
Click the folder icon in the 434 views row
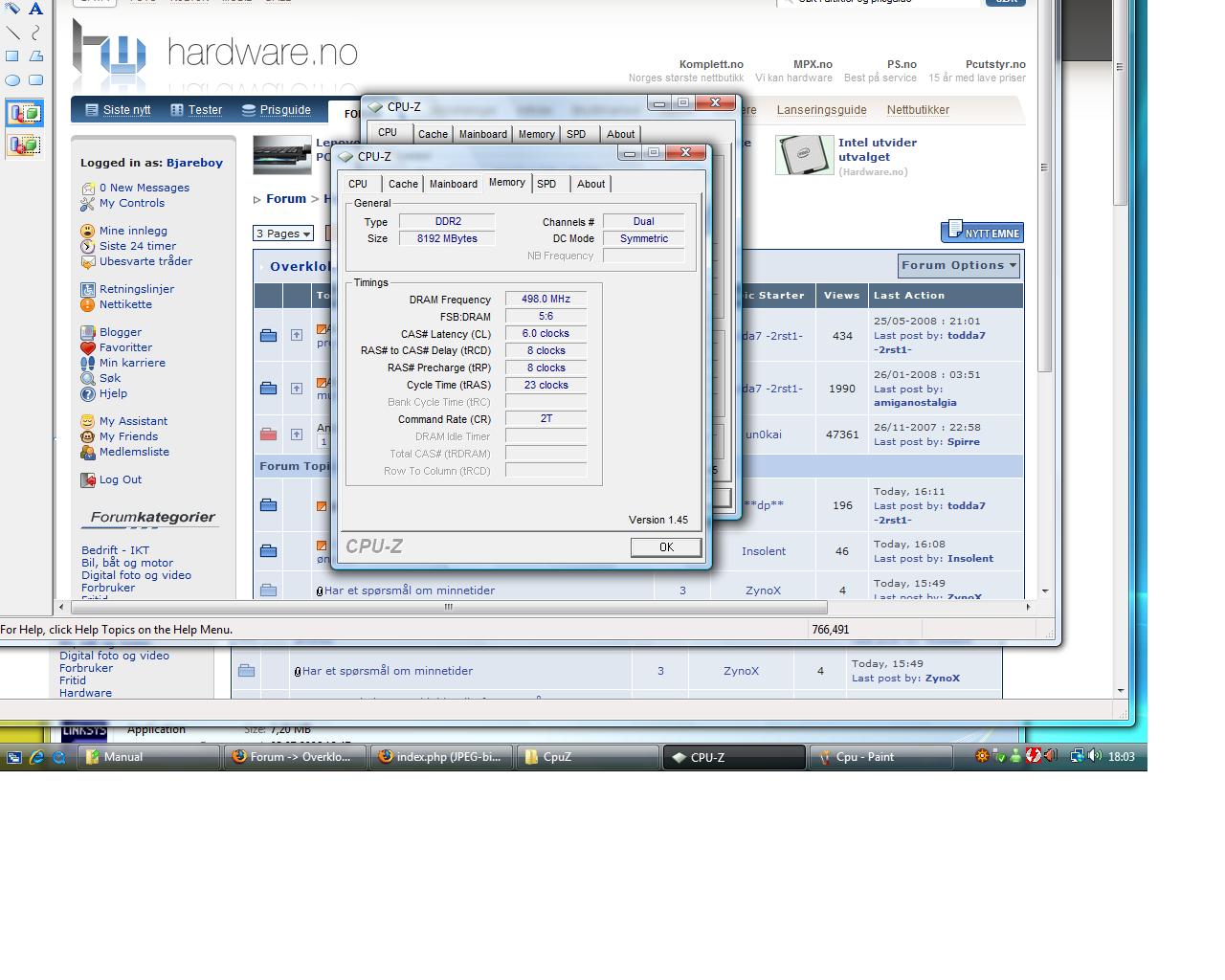tap(269, 335)
